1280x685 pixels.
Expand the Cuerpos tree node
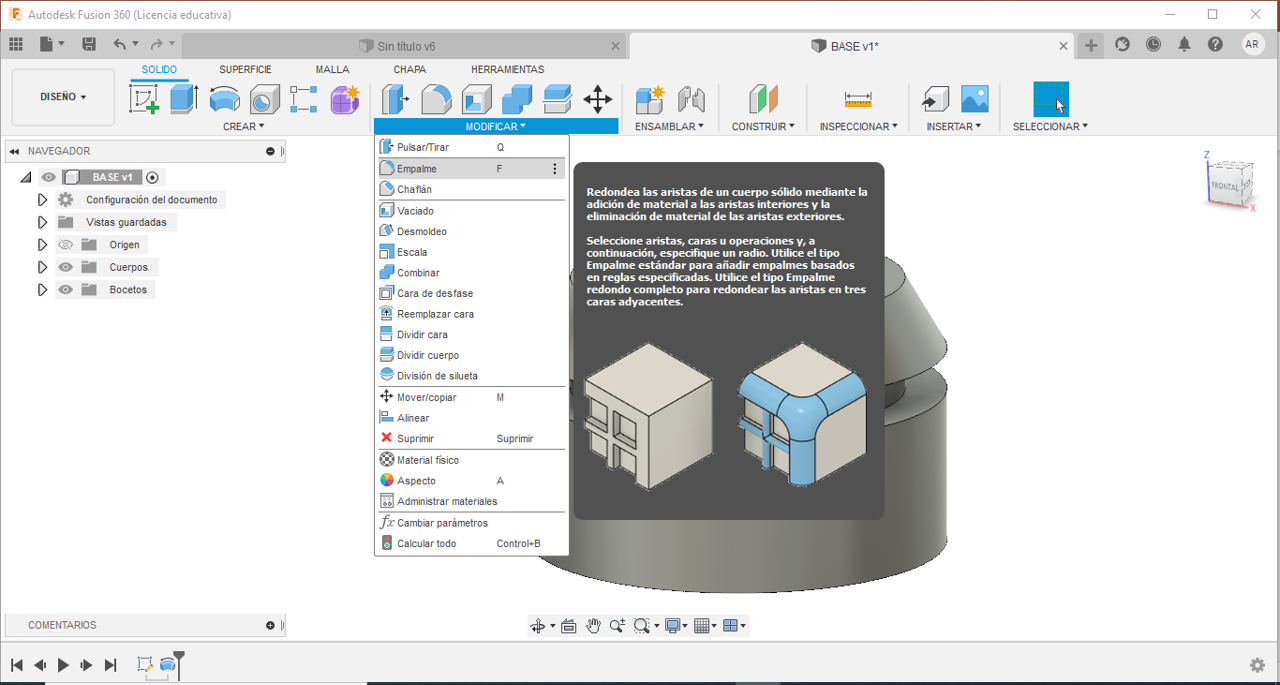pyautogui.click(x=42, y=267)
